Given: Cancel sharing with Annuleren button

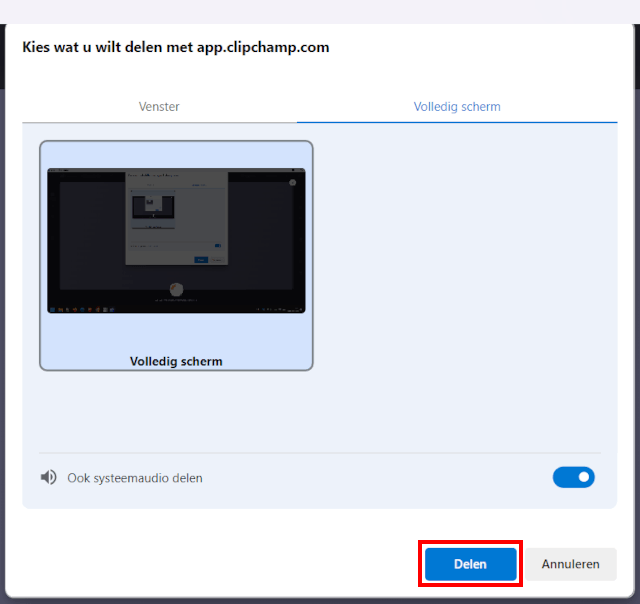Looking at the screenshot, I should 571,564.
